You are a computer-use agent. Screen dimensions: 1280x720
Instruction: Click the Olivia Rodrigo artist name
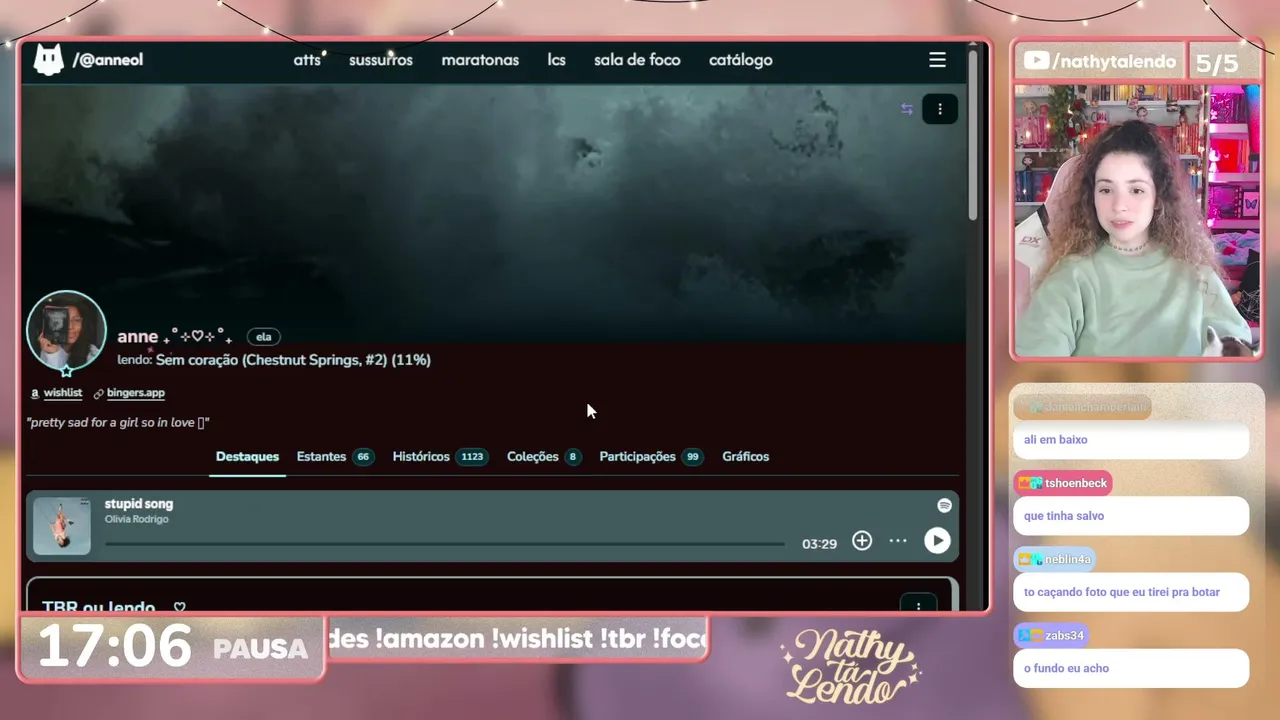137,520
